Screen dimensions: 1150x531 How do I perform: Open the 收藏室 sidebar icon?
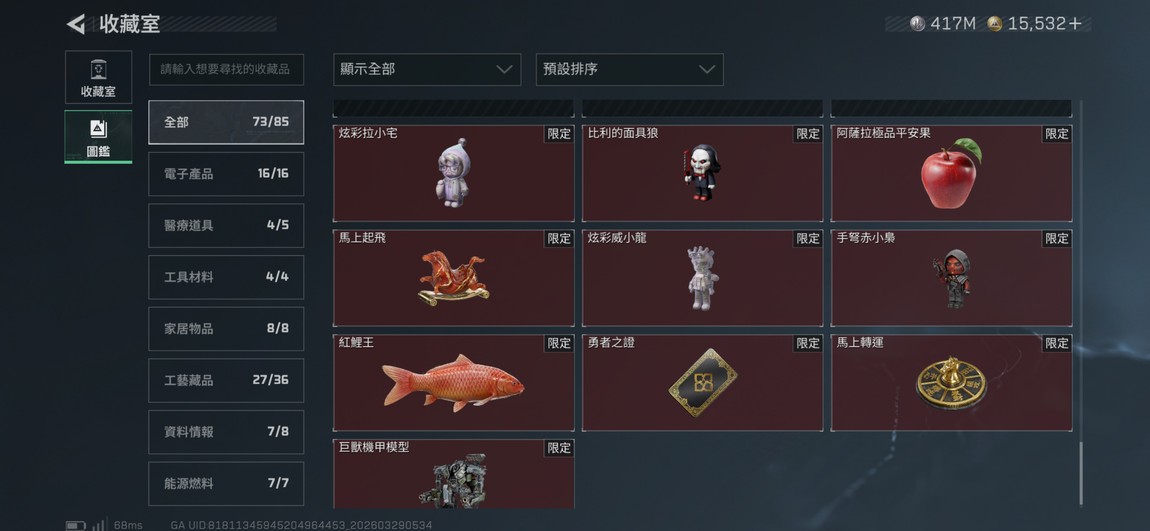coord(98,77)
